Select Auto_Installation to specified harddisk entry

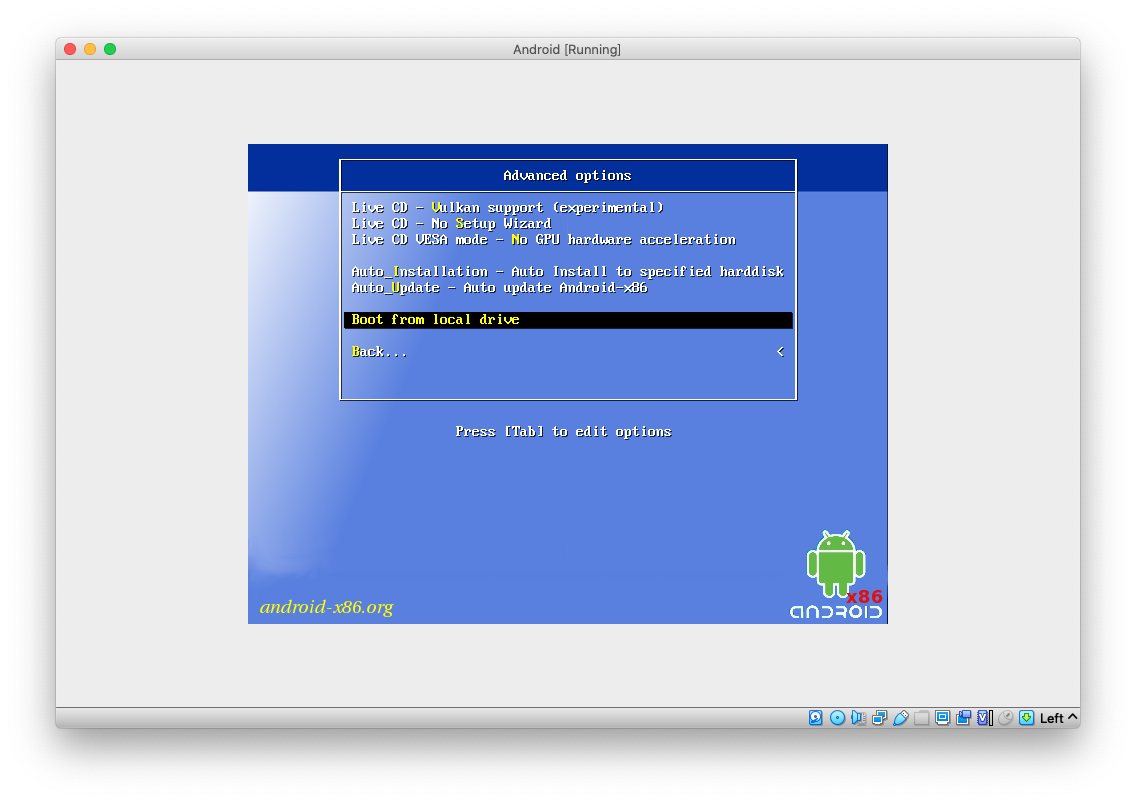tap(567, 272)
